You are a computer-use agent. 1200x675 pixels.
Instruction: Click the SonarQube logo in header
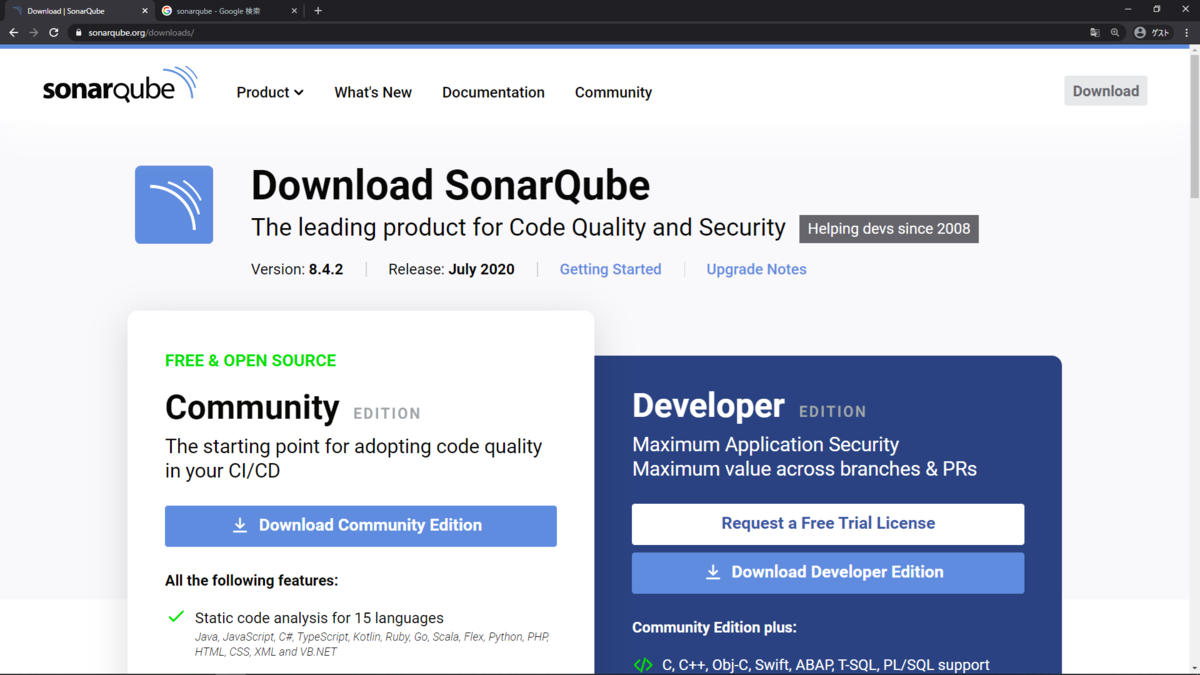click(x=120, y=86)
